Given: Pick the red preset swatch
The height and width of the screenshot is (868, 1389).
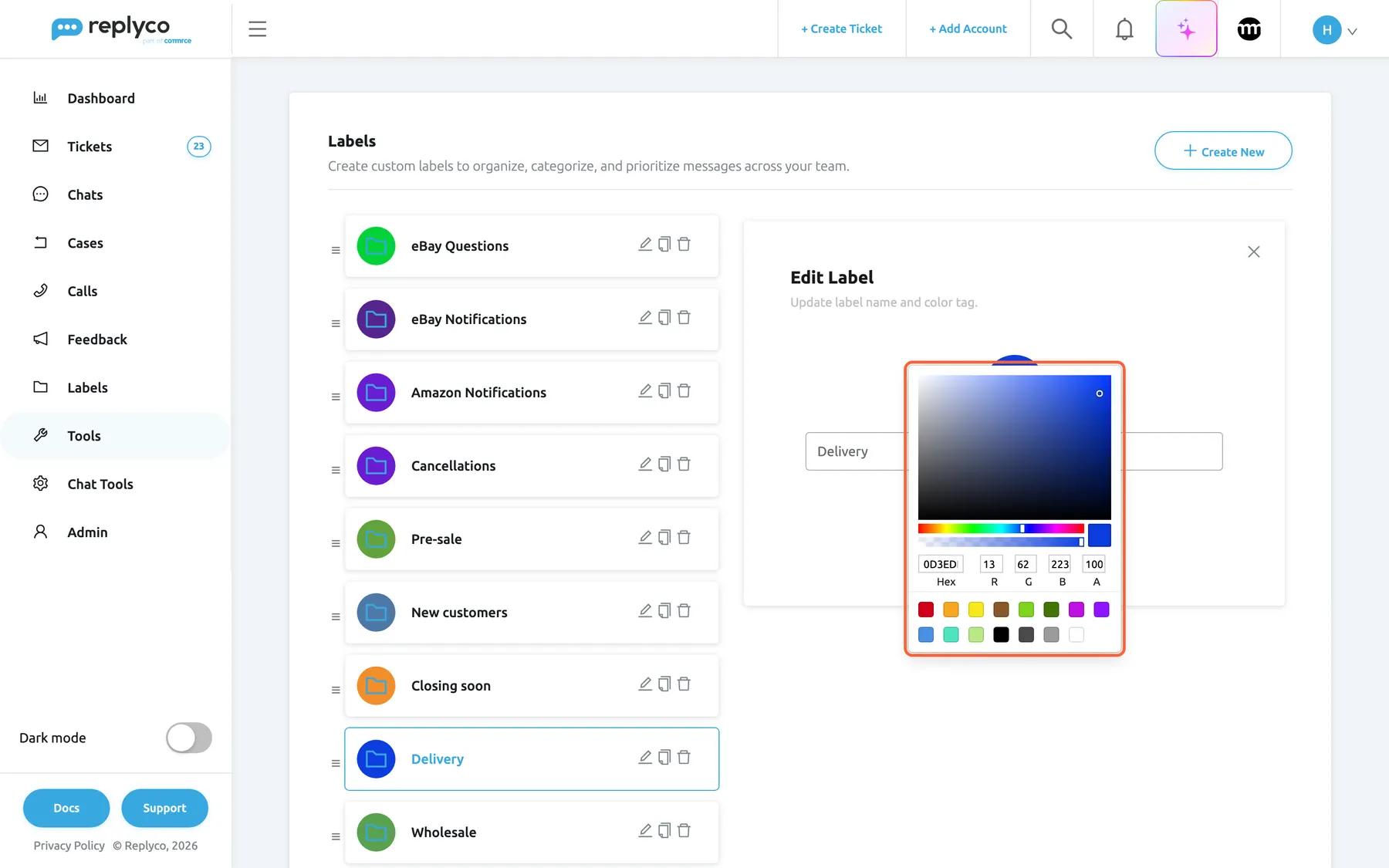Looking at the screenshot, I should [926, 610].
